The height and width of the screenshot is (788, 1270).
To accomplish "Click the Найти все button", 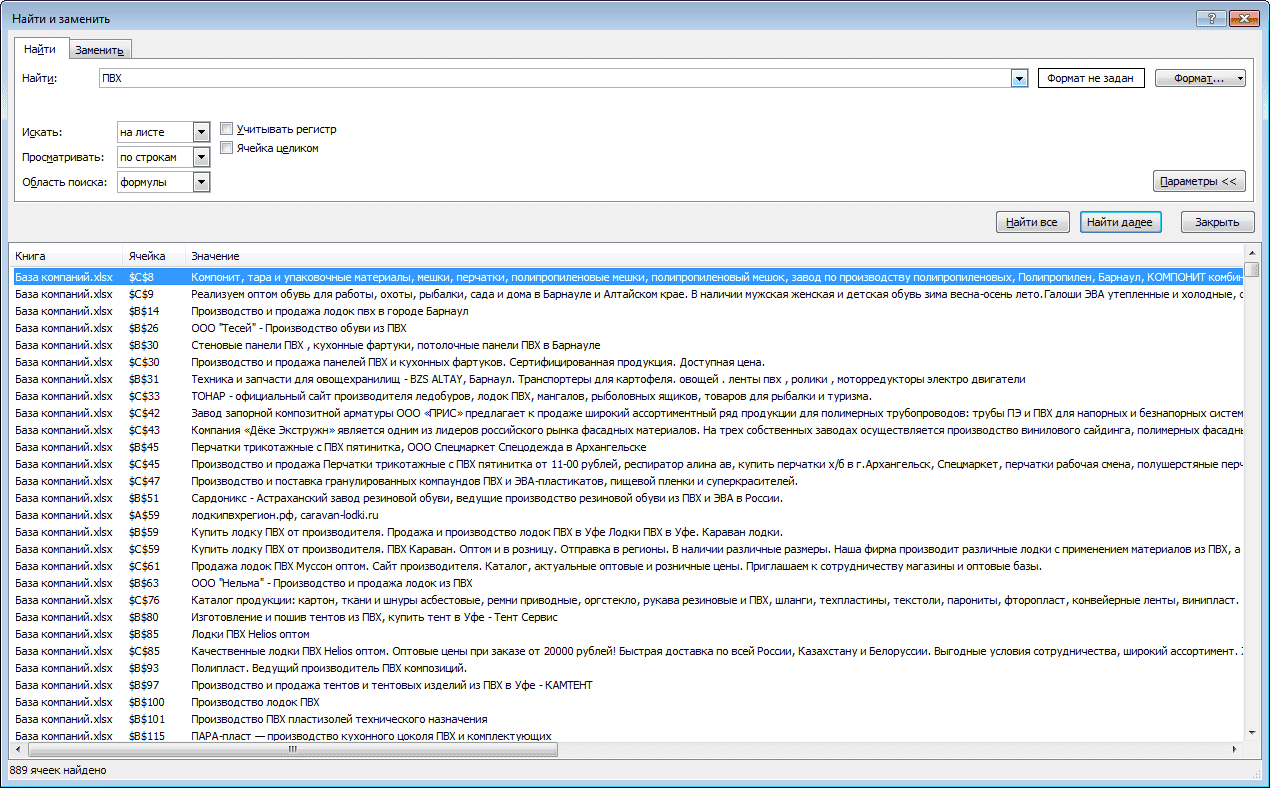I will coord(1033,222).
